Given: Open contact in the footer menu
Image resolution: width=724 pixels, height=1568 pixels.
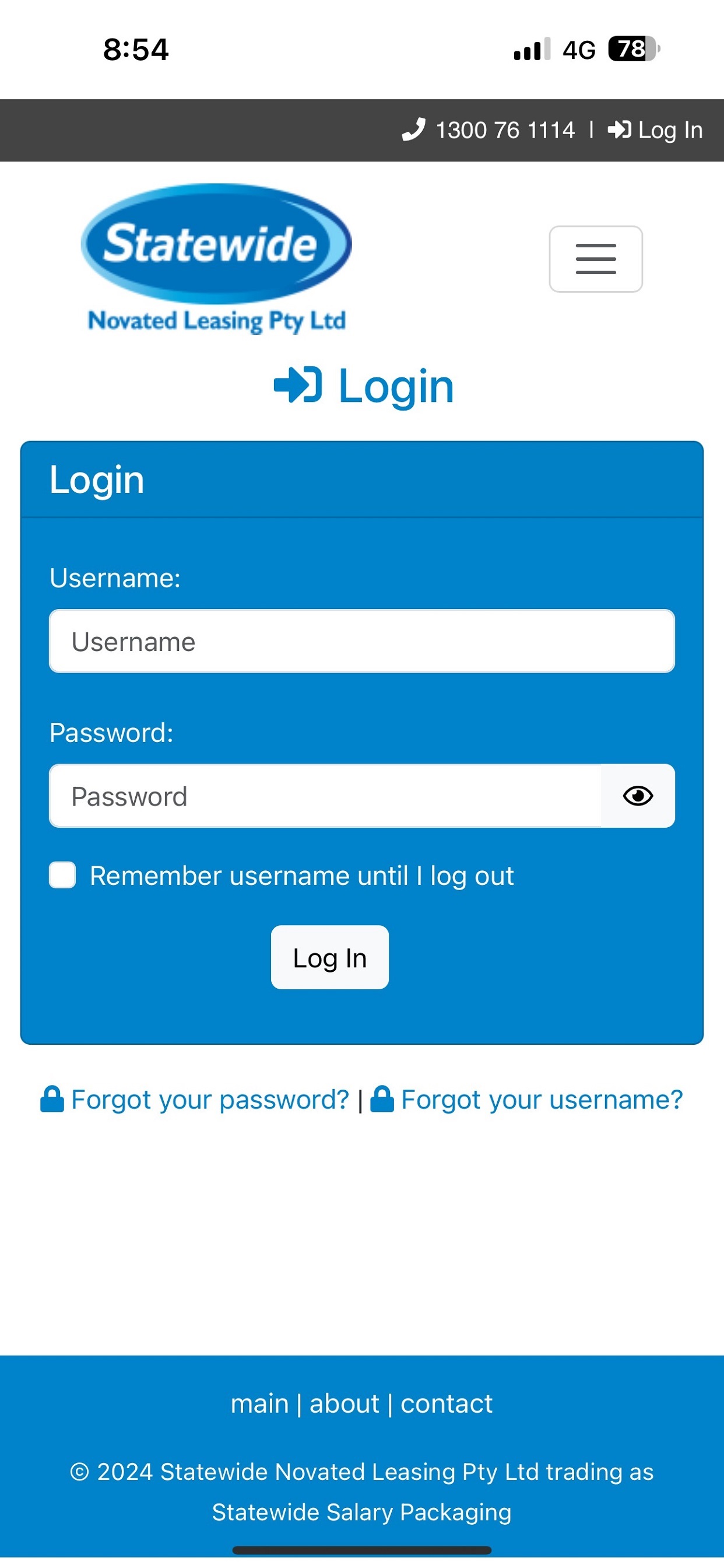Looking at the screenshot, I should [446, 1403].
